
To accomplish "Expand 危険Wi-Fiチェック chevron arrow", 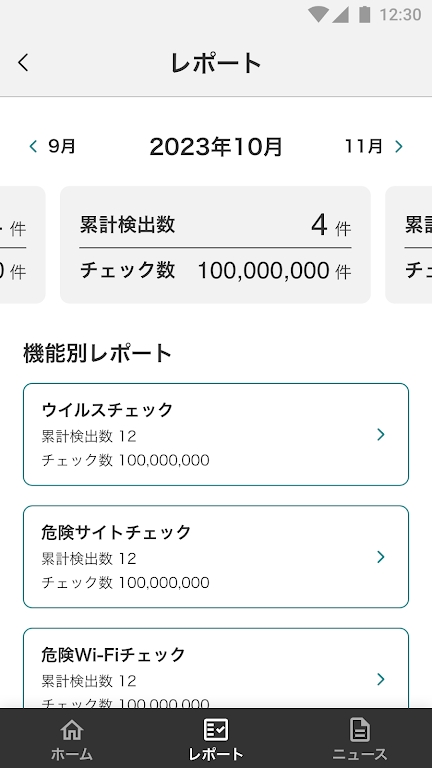I will tap(381, 679).
